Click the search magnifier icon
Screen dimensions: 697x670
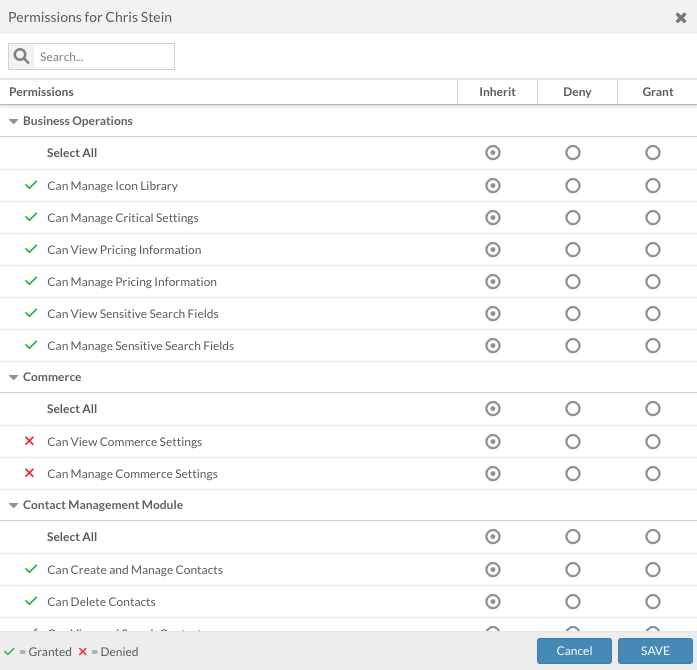(x=21, y=56)
